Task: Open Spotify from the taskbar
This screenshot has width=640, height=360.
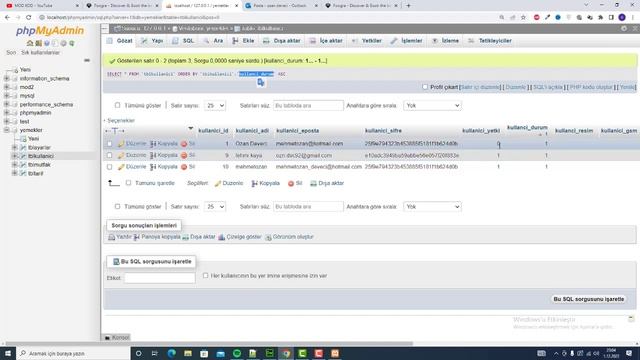Action: (237, 353)
